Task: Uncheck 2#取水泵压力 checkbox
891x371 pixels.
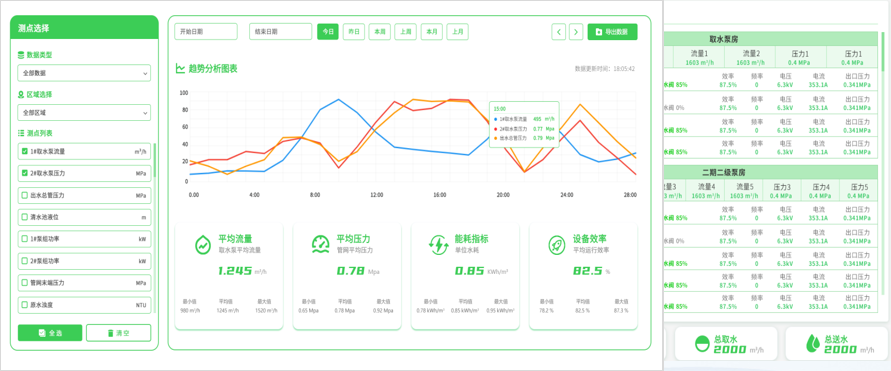Action: [x=24, y=173]
